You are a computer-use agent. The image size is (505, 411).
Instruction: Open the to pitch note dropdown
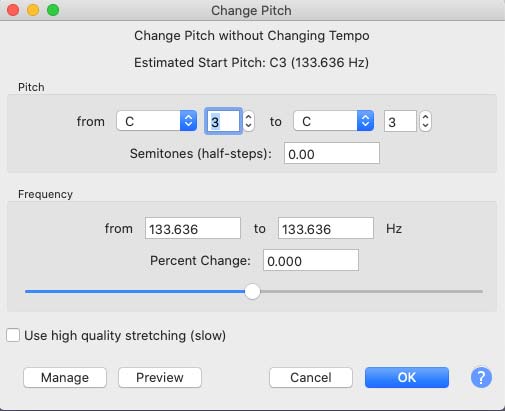coord(333,121)
